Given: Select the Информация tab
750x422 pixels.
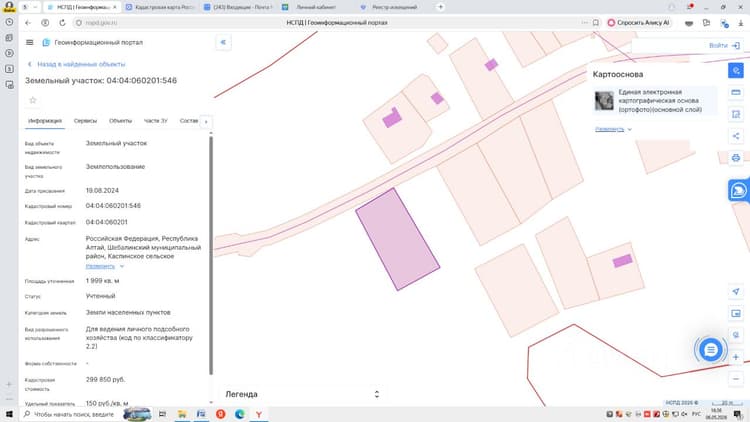Looking at the screenshot, I should point(44,121).
